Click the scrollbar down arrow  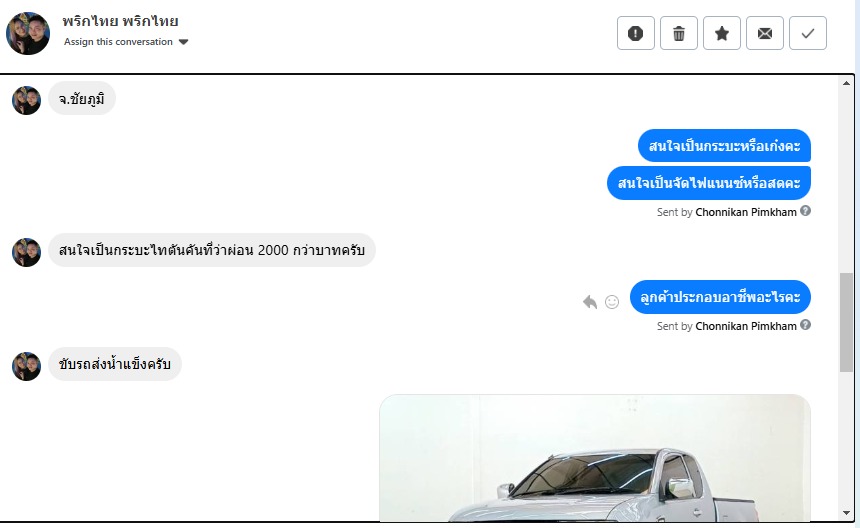pyautogui.click(x=846, y=513)
